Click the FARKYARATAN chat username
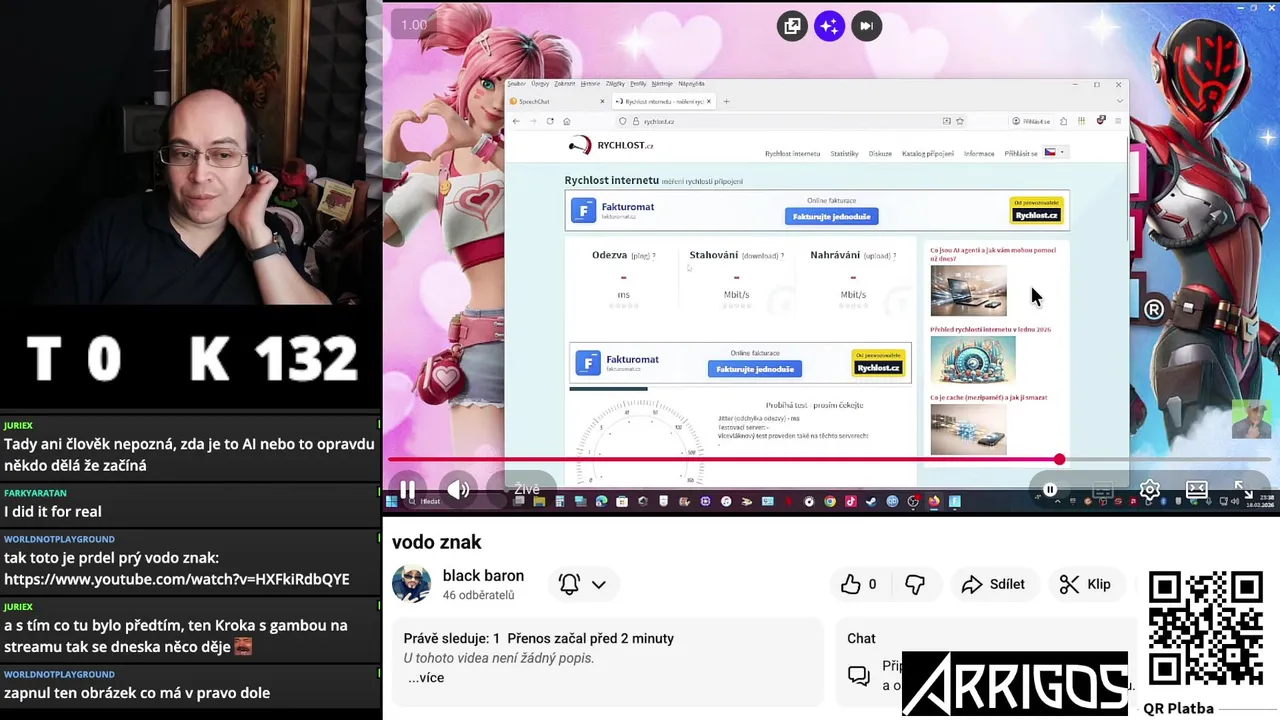The width and height of the screenshot is (1280, 720). [x=35, y=493]
